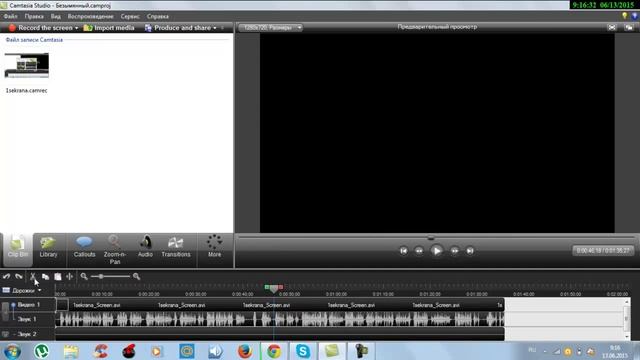Click the timeline vertical scrollbar down arrow
This screenshot has height=360, width=640.
(x=627, y=337)
